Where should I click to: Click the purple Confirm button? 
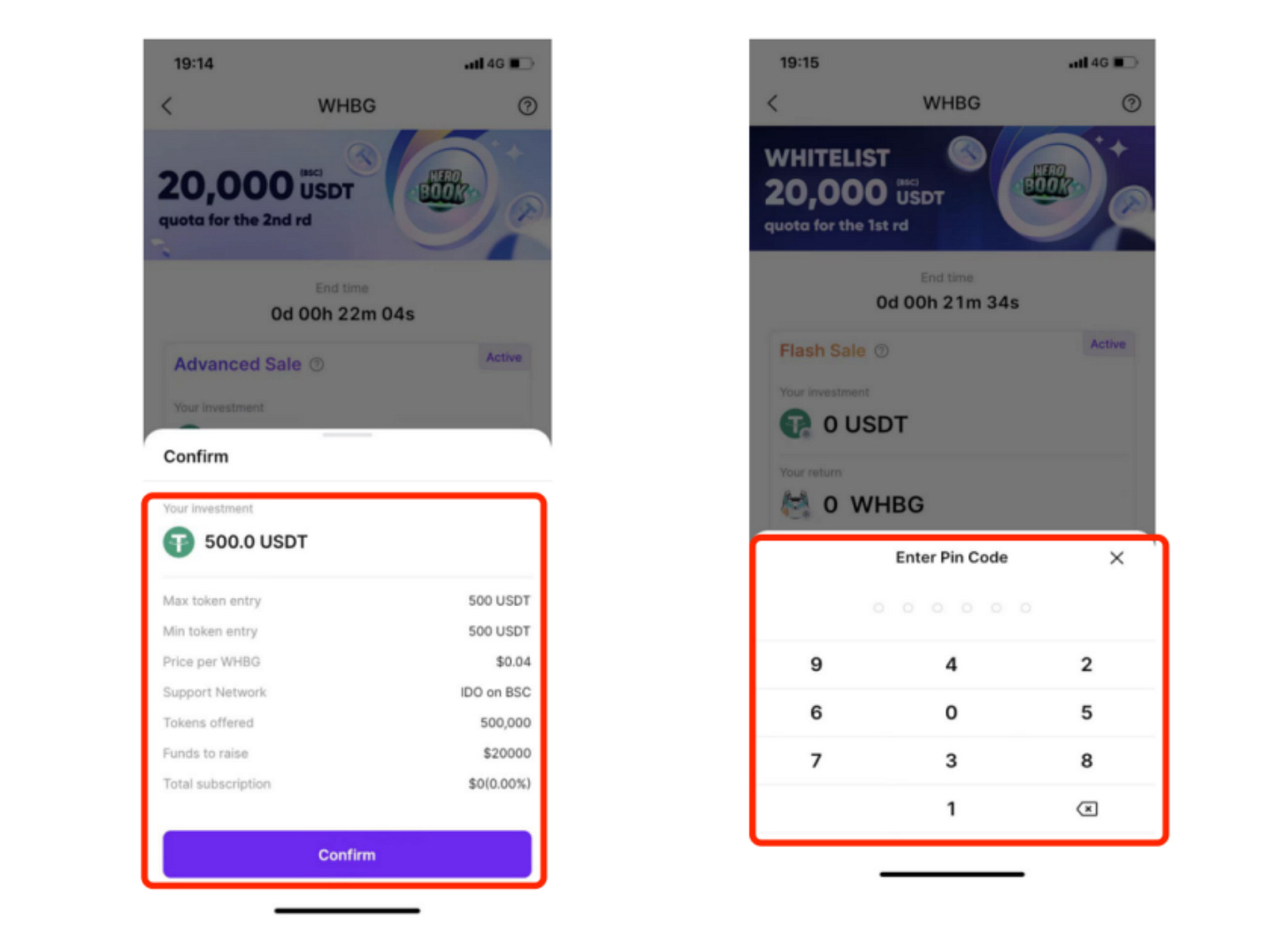(x=347, y=855)
